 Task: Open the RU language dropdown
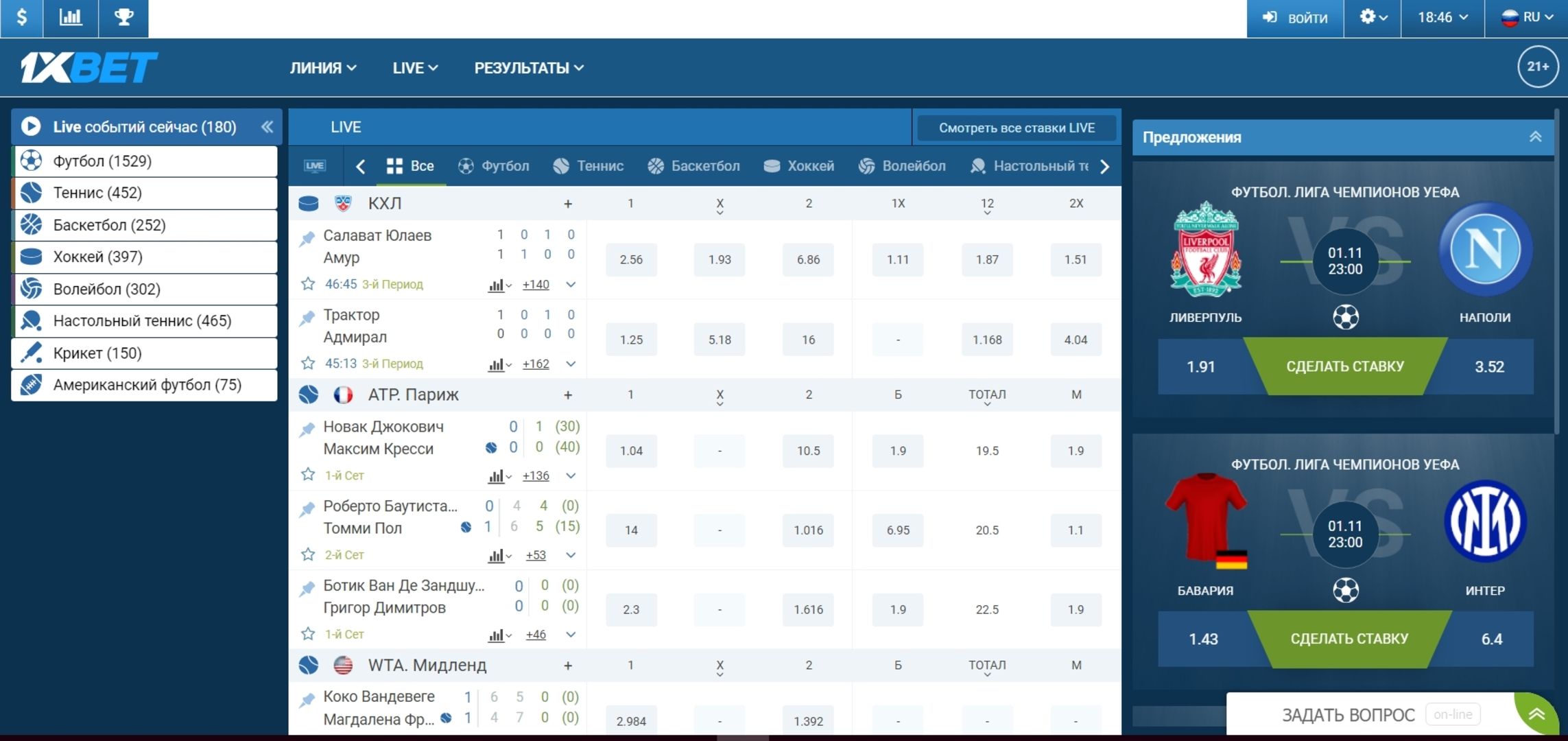[x=1527, y=18]
